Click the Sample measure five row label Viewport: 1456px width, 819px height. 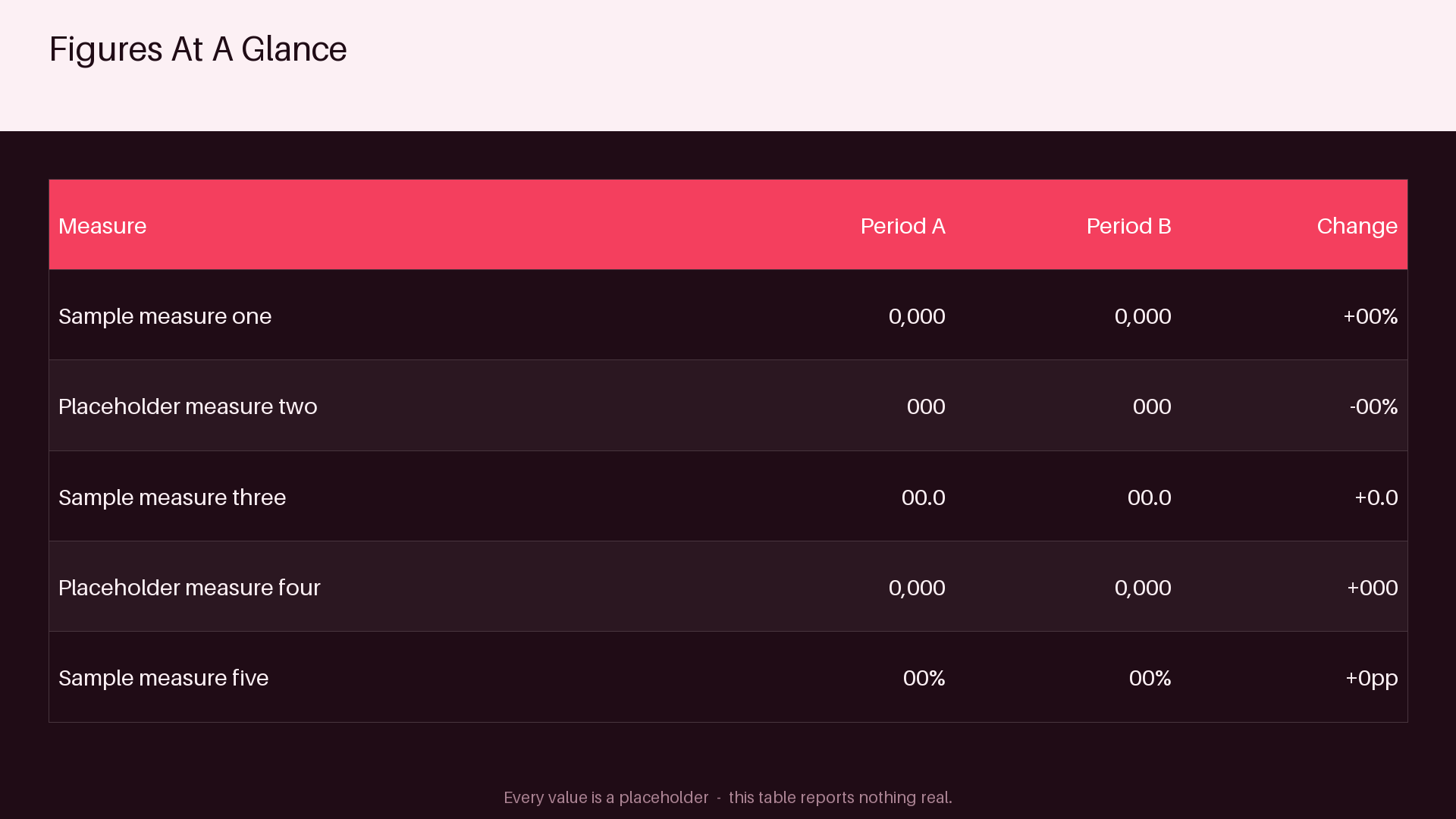click(x=163, y=678)
